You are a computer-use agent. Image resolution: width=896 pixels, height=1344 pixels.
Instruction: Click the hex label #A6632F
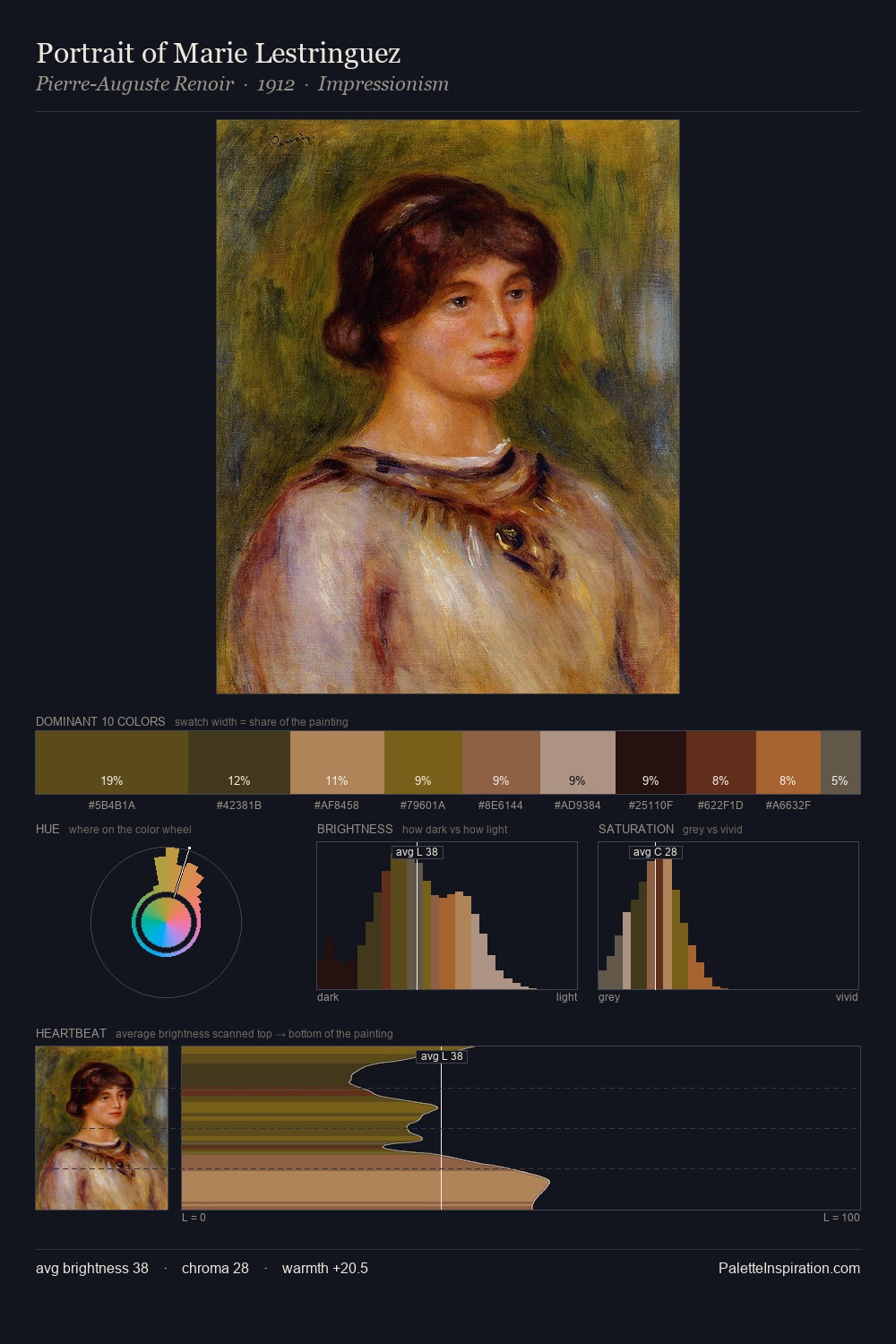click(x=788, y=806)
